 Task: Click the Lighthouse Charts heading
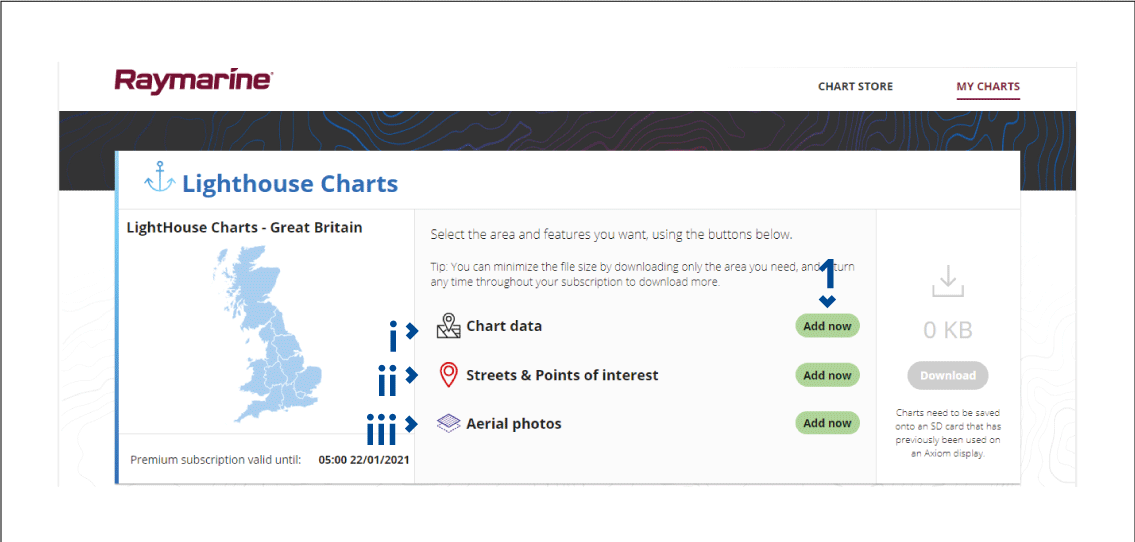290,184
